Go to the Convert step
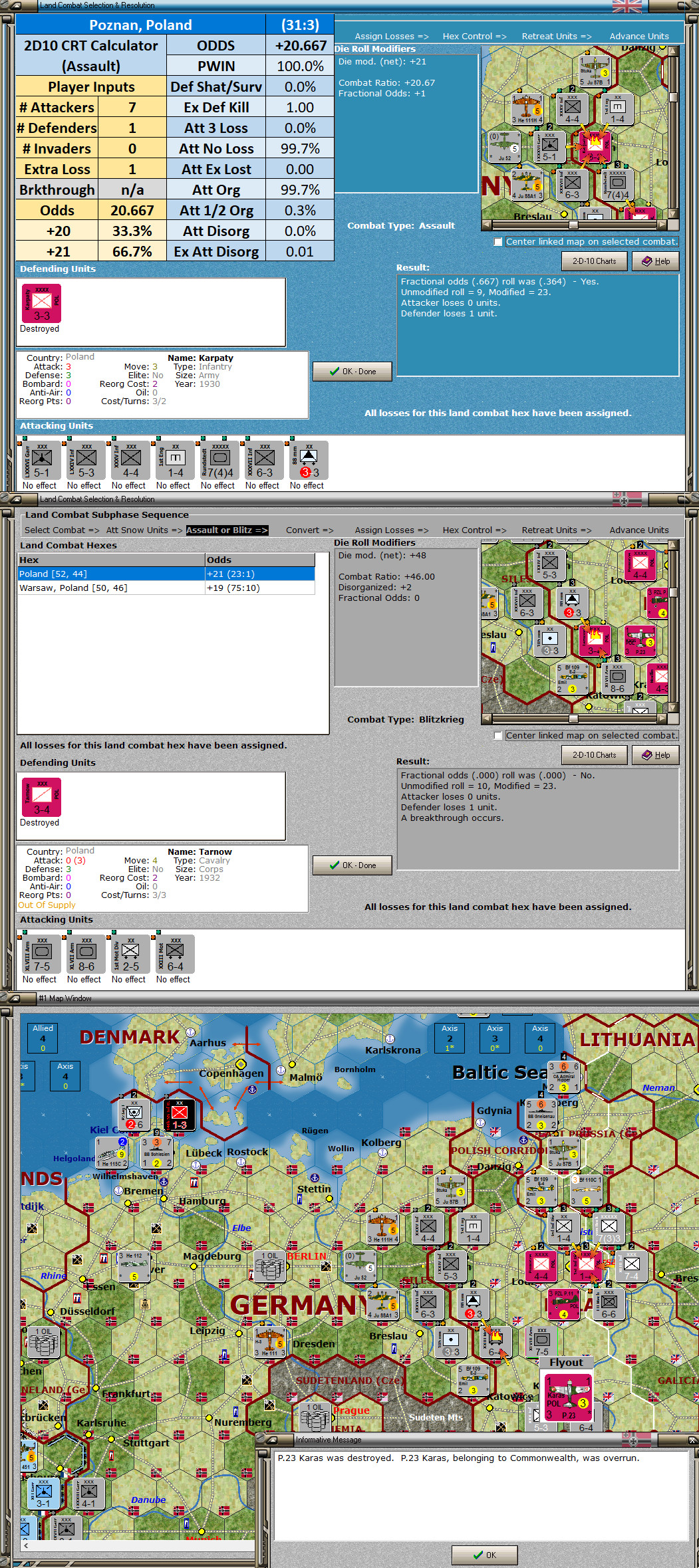 click(x=309, y=530)
